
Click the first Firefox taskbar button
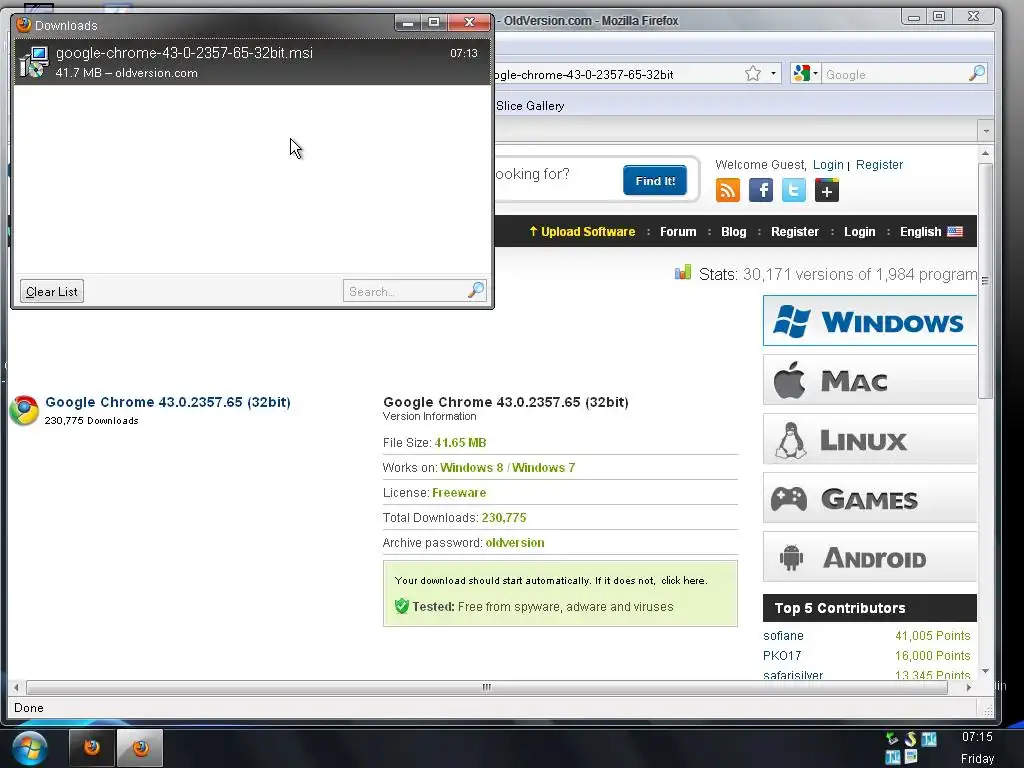tap(91, 748)
